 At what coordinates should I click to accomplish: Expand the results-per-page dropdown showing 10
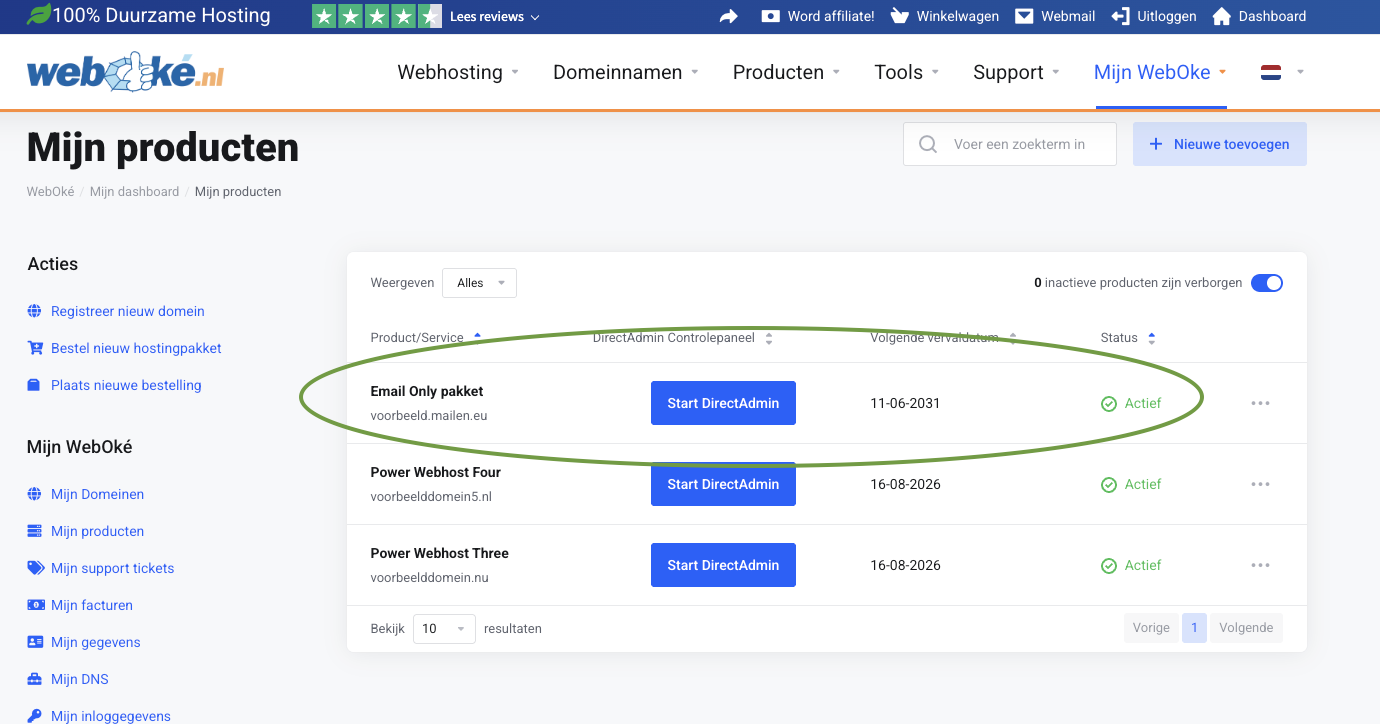443,629
